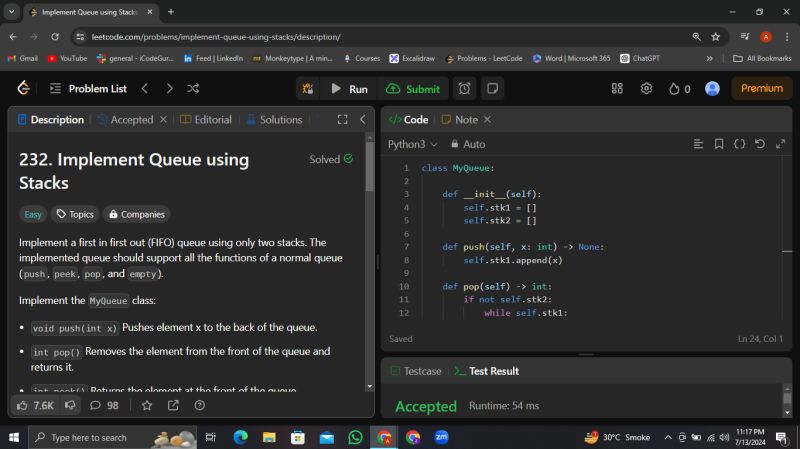Open the All Bookmarks folder
Image resolution: width=800 pixels, height=449 pixels.
762,59
